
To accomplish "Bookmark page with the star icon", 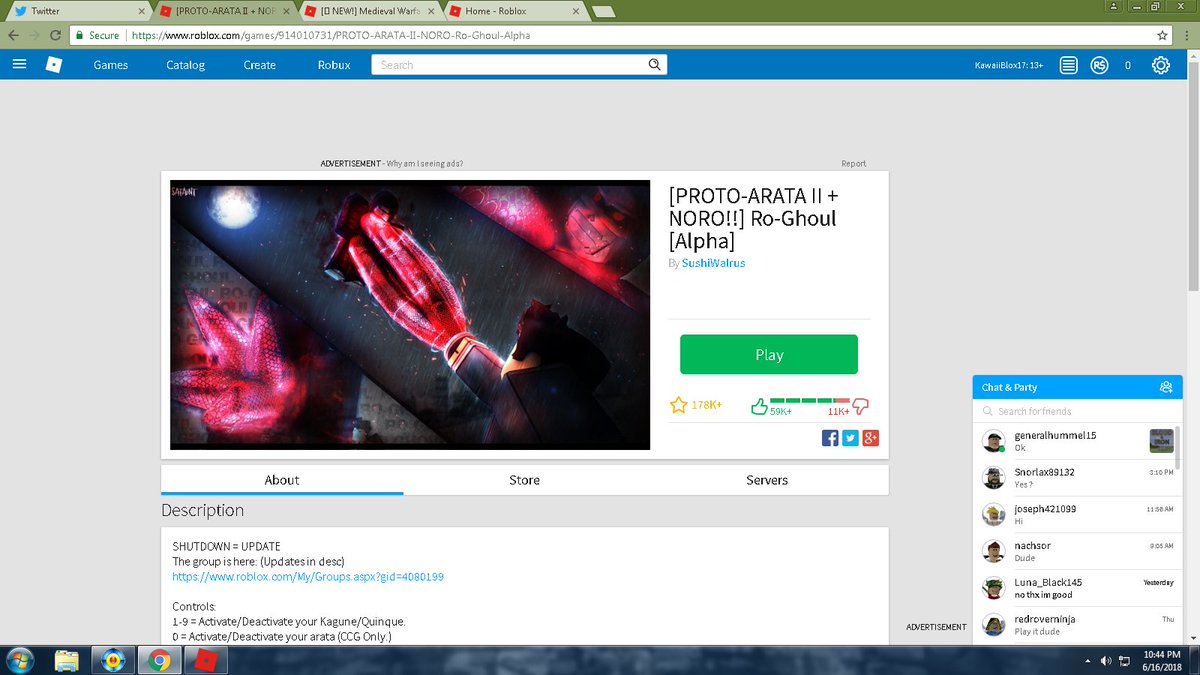I will pos(1162,35).
